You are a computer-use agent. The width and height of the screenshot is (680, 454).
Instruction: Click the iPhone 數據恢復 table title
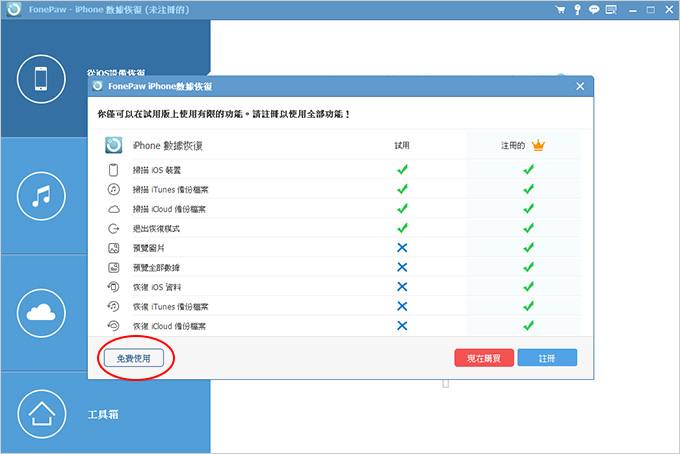click(167, 146)
